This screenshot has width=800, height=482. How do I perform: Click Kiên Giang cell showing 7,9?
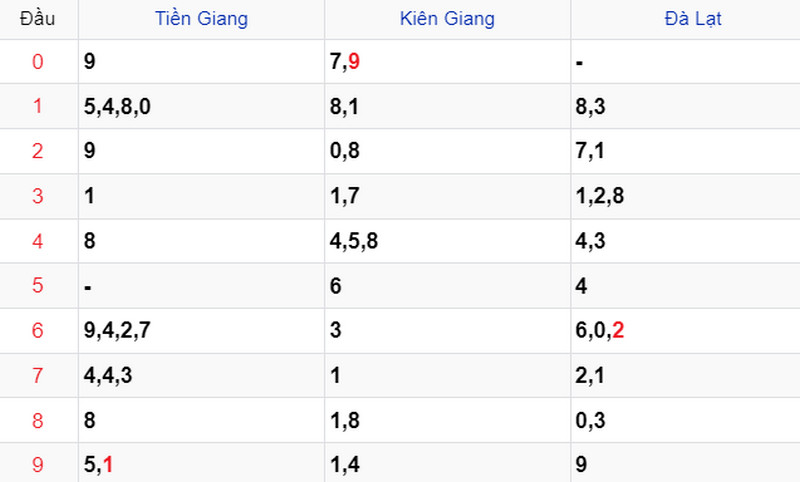[447, 62]
